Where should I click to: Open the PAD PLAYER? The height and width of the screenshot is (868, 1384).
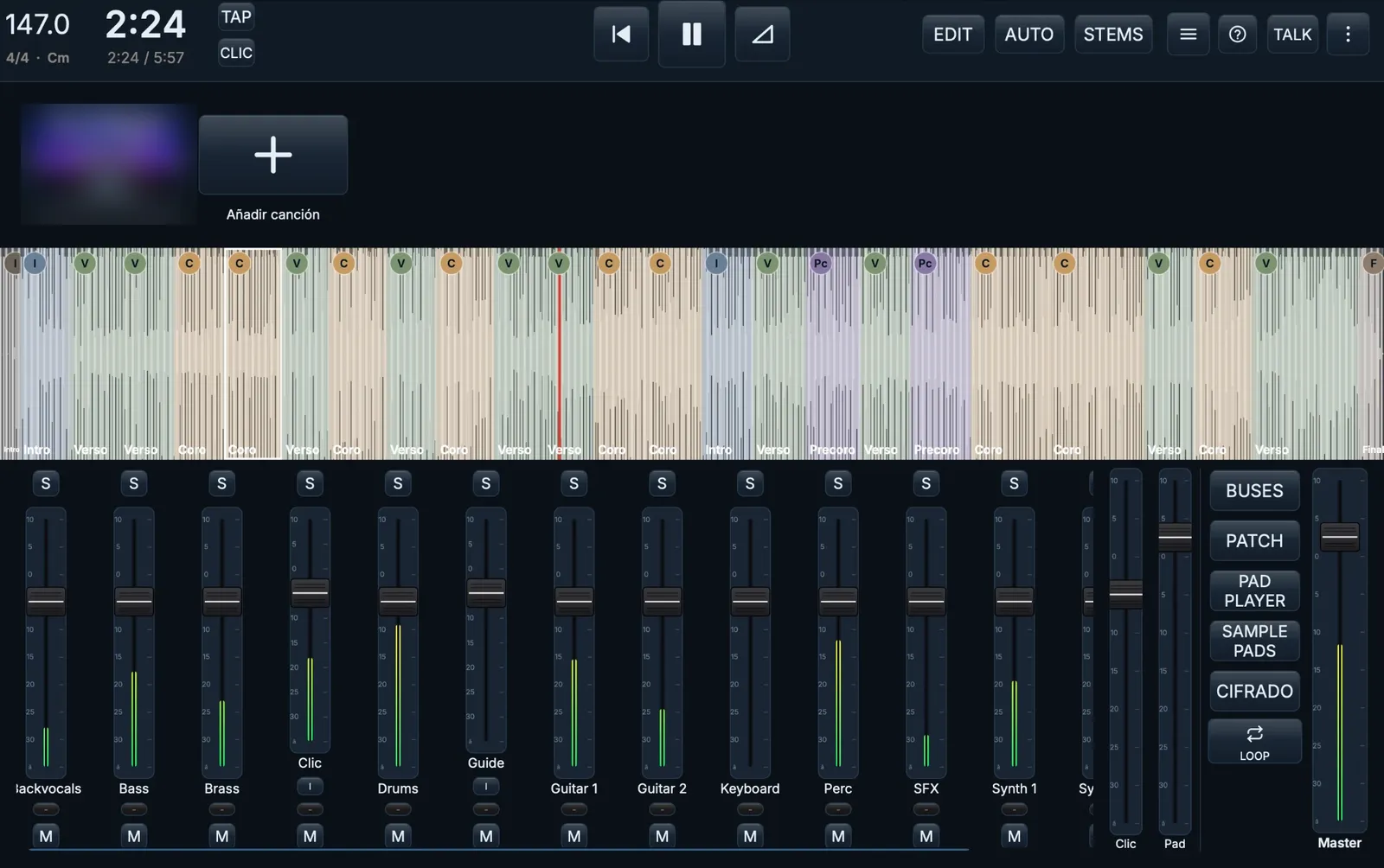click(x=1254, y=590)
